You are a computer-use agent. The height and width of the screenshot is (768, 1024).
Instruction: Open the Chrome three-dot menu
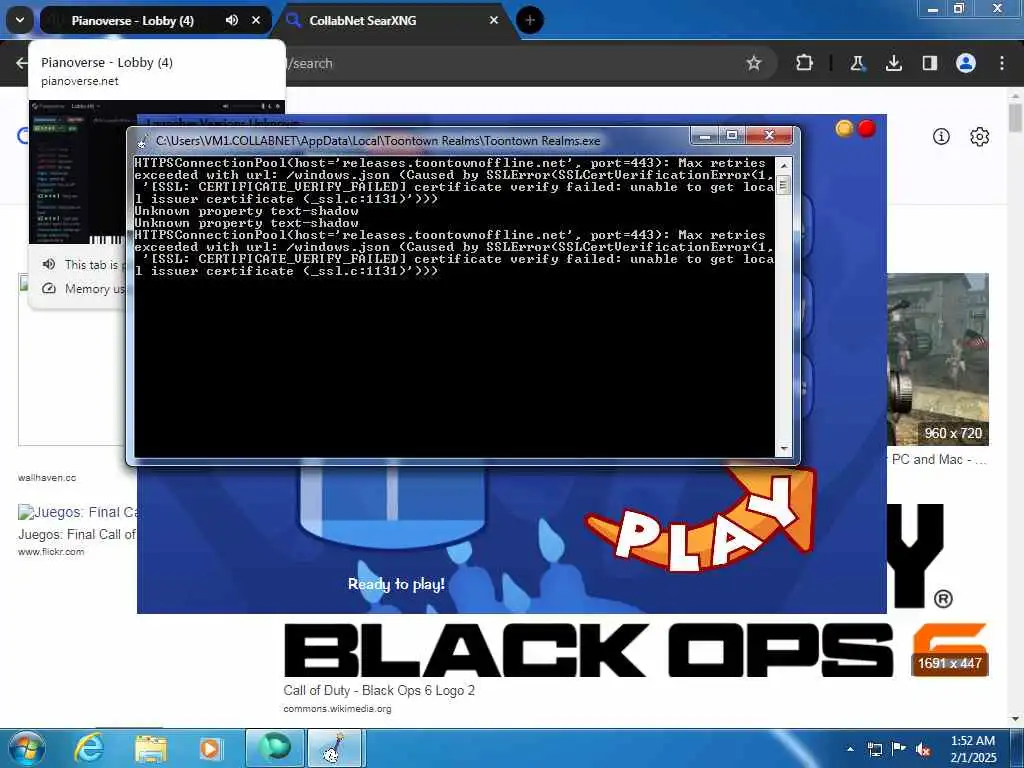tap(1002, 63)
